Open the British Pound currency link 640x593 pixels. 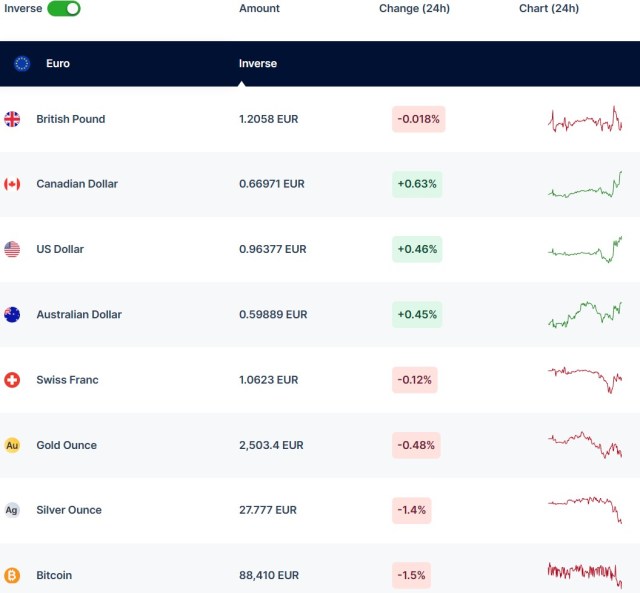70,119
